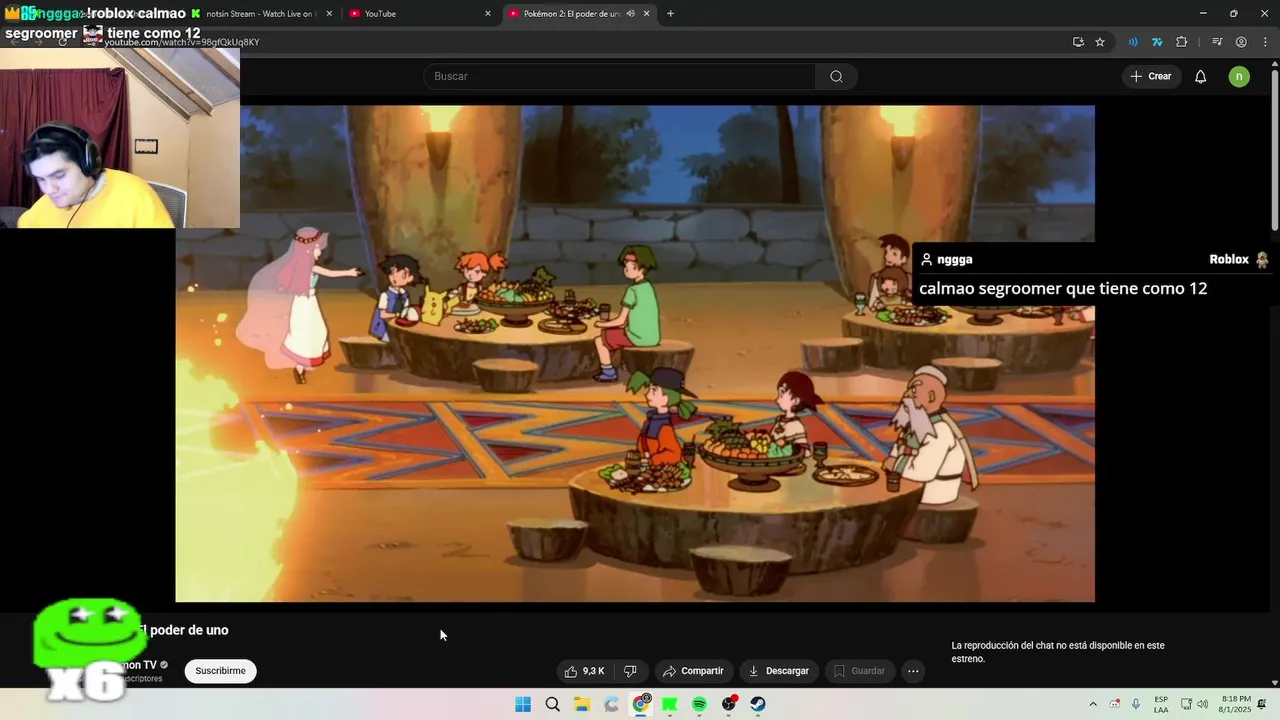This screenshot has height=720, width=1280.
Task: Open the video's more actions ellipsis
Action: 913,671
